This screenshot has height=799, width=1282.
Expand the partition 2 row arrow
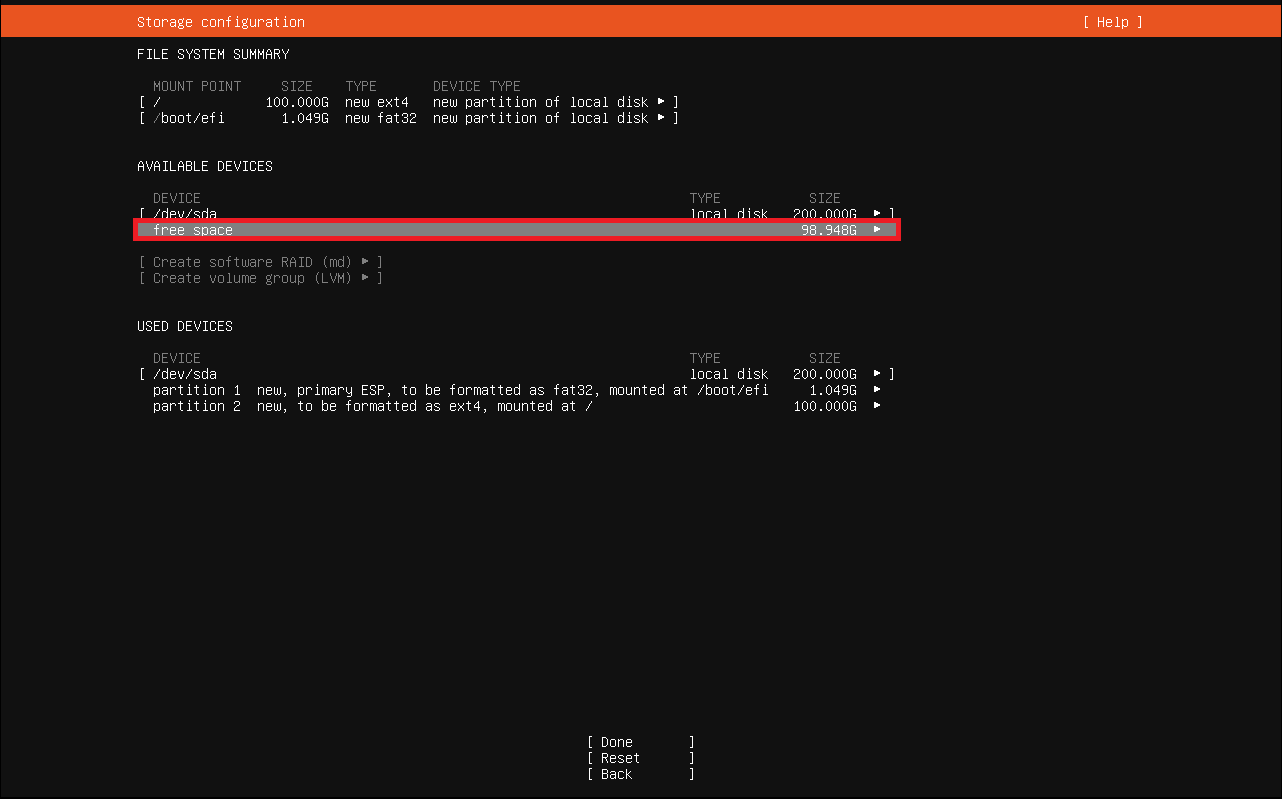pos(877,406)
